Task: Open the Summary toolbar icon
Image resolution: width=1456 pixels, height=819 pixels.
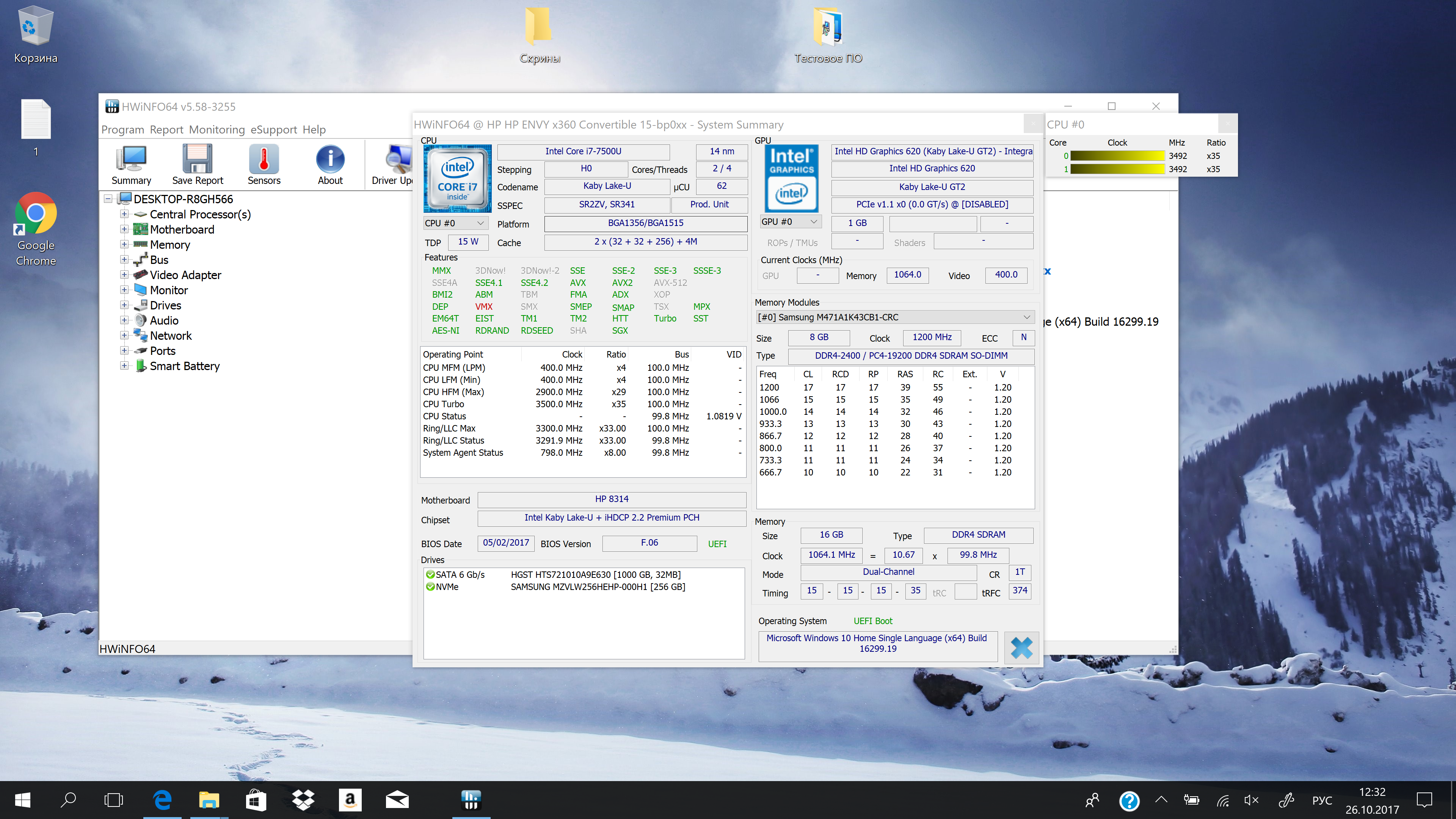Action: [131, 165]
